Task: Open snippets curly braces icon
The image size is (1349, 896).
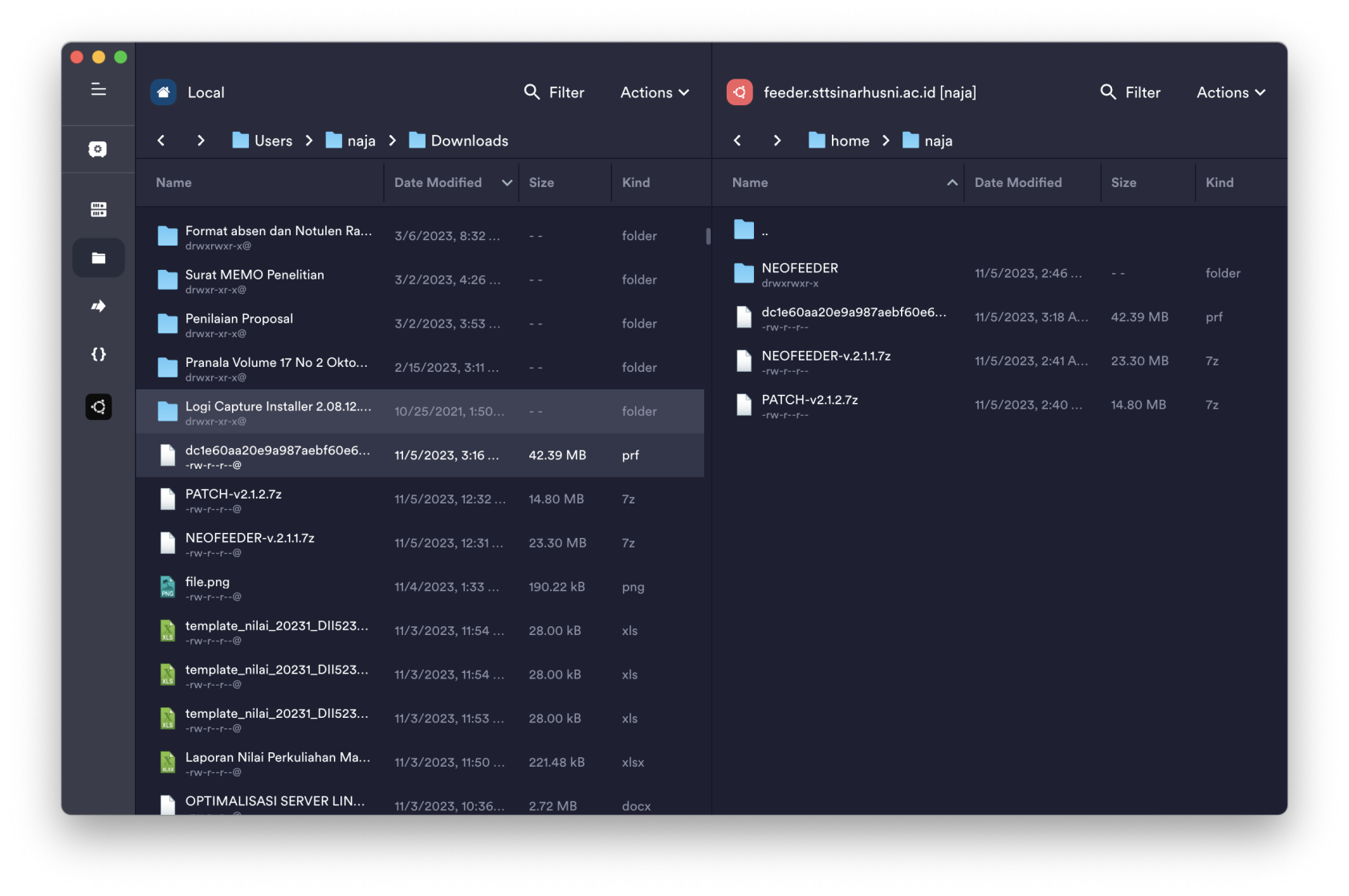Action: click(98, 354)
